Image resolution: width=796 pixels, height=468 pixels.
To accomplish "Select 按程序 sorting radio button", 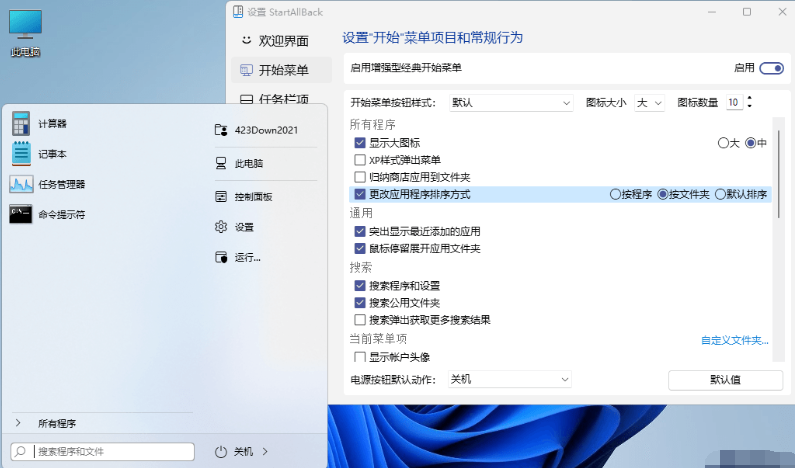I will point(615,194).
